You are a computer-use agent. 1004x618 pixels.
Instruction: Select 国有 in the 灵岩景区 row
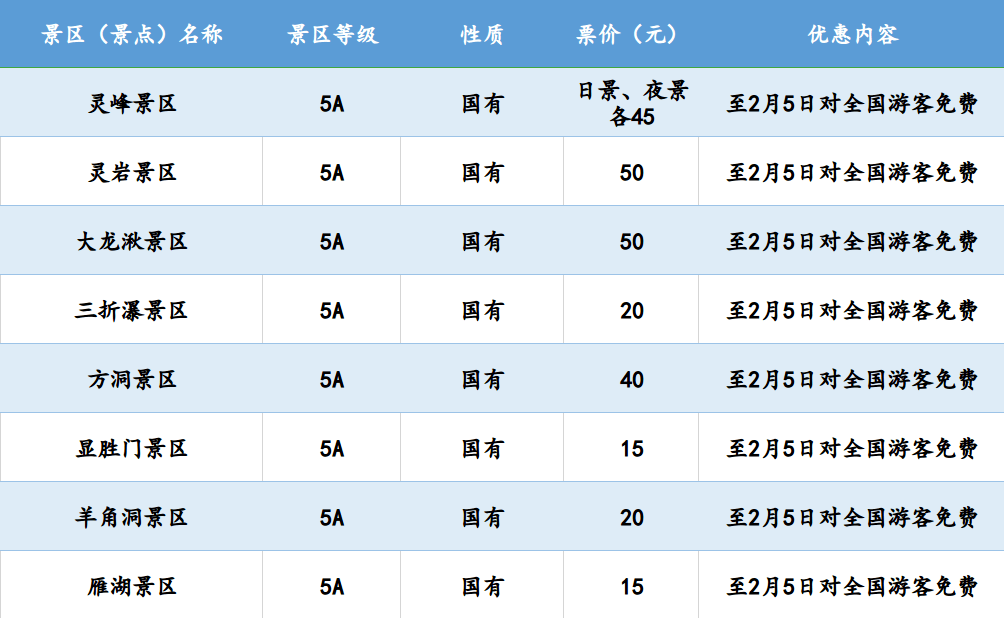point(482,172)
